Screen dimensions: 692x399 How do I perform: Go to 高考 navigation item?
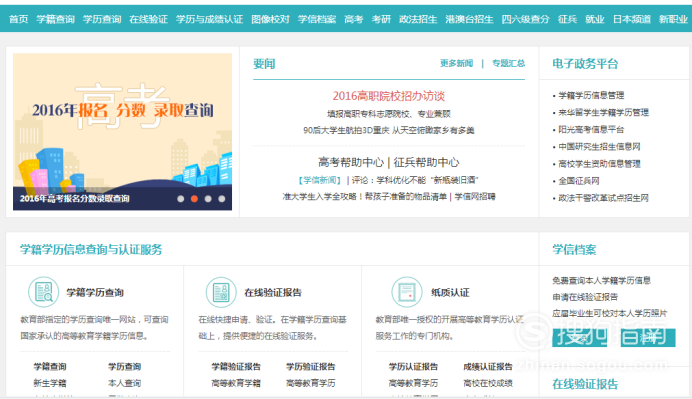point(354,19)
